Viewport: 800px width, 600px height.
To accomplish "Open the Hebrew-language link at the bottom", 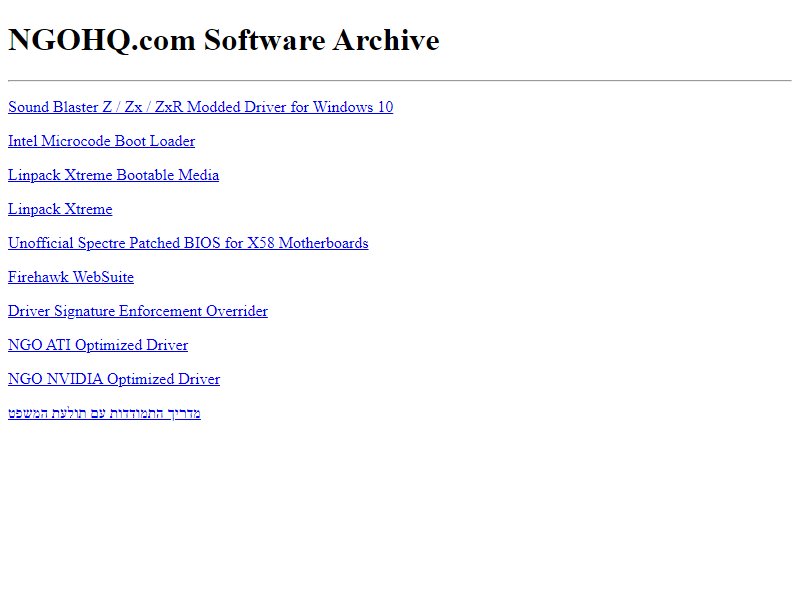I will pyautogui.click(x=105, y=413).
